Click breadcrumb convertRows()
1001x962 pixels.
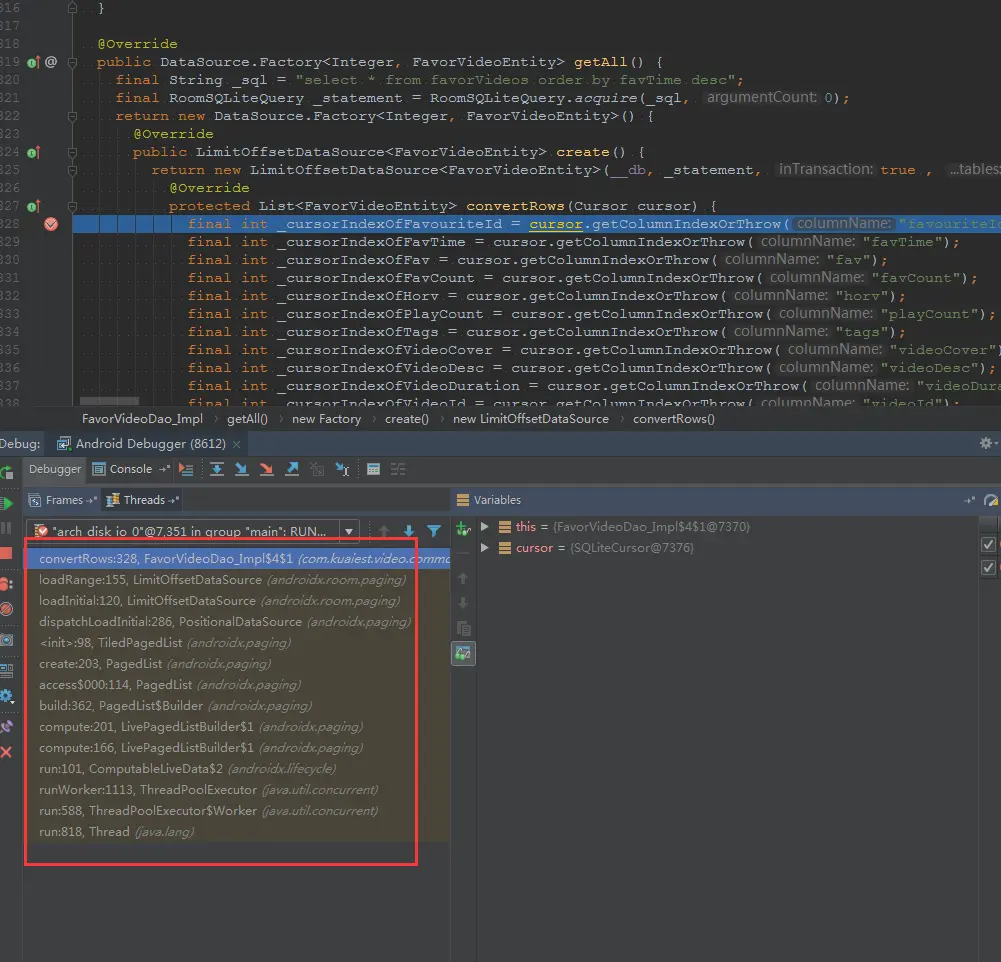674,419
